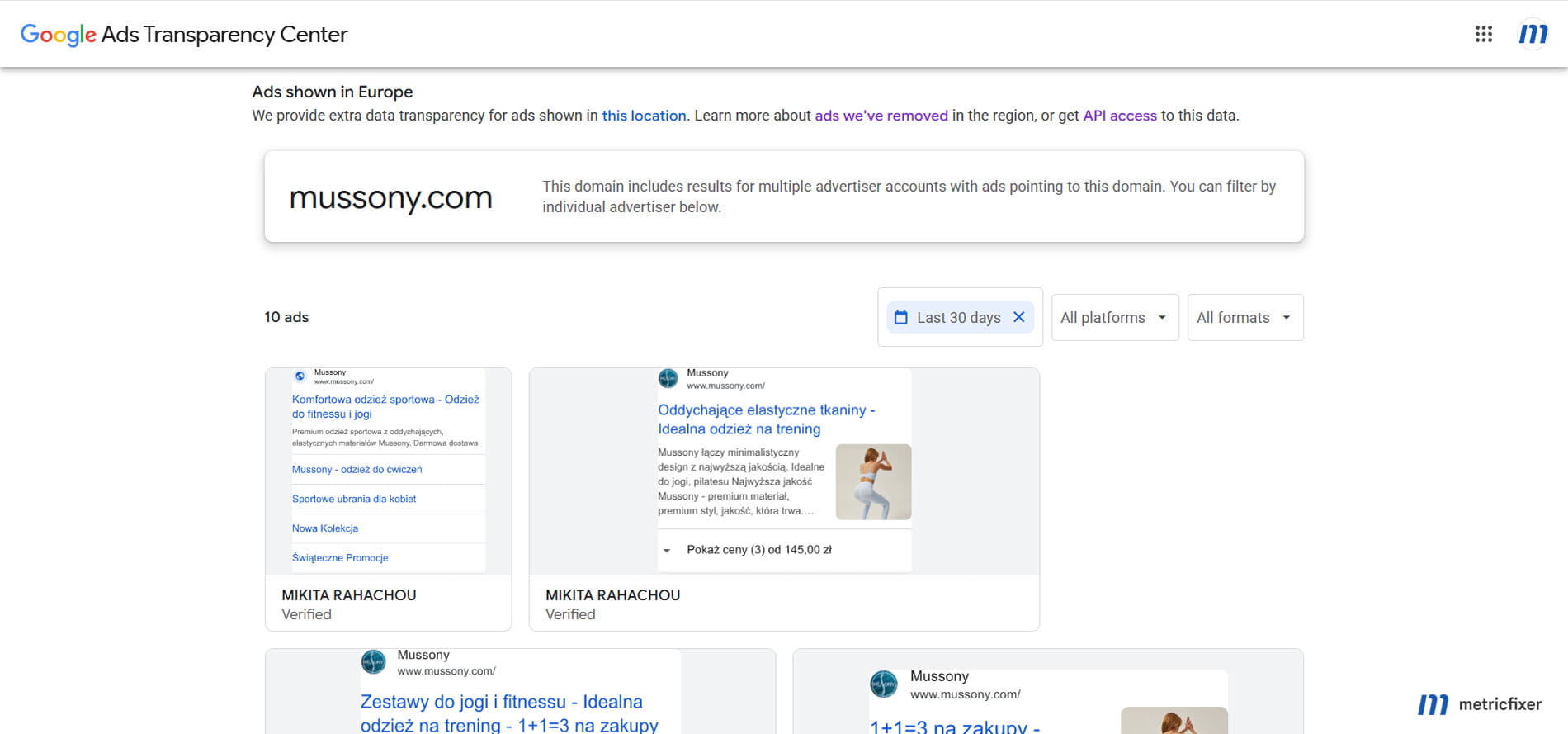Open the Google apps grid menu
The image size is (1568, 734).
[x=1484, y=34]
